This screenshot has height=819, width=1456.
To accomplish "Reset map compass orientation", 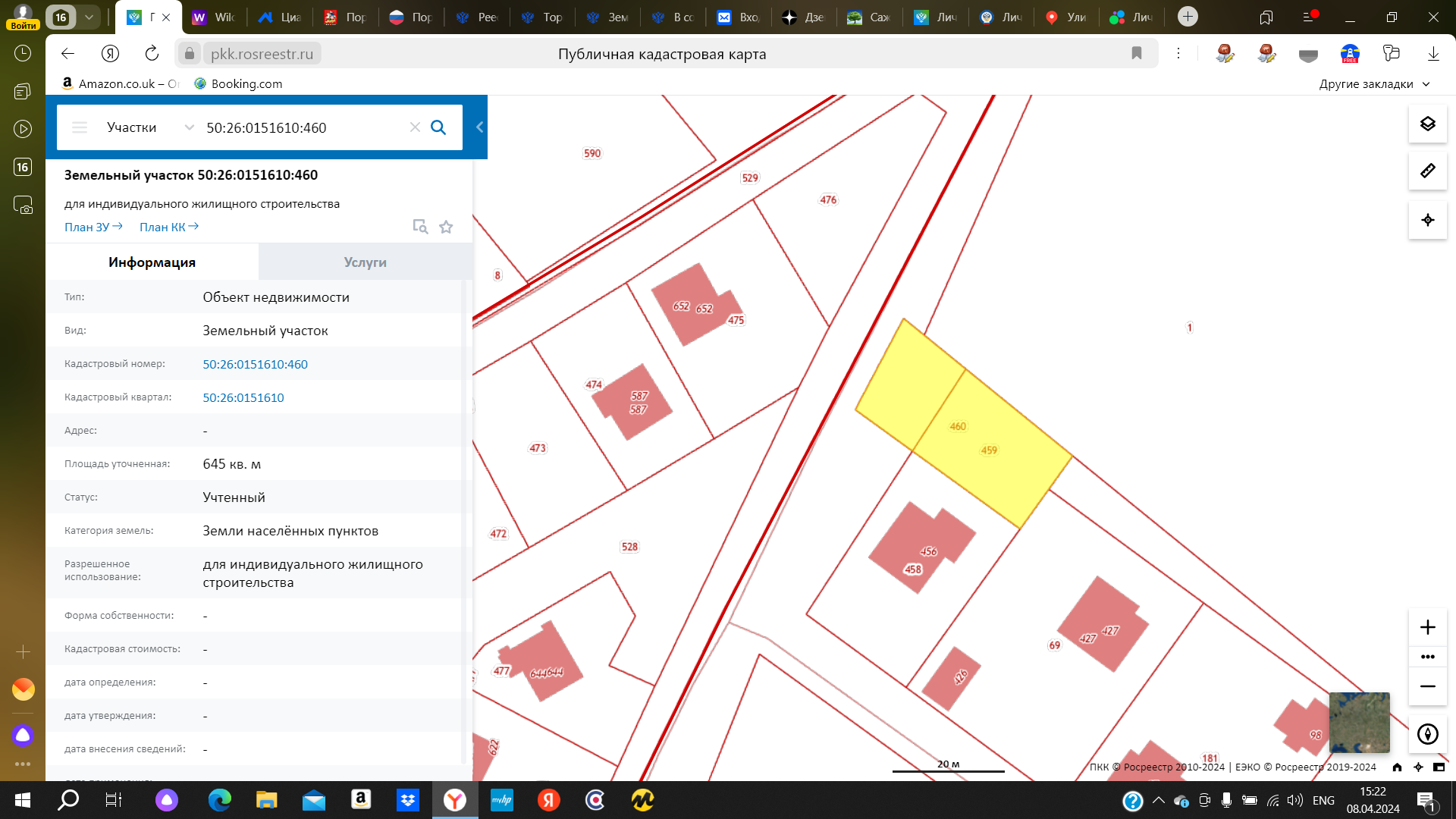I will point(1427,733).
